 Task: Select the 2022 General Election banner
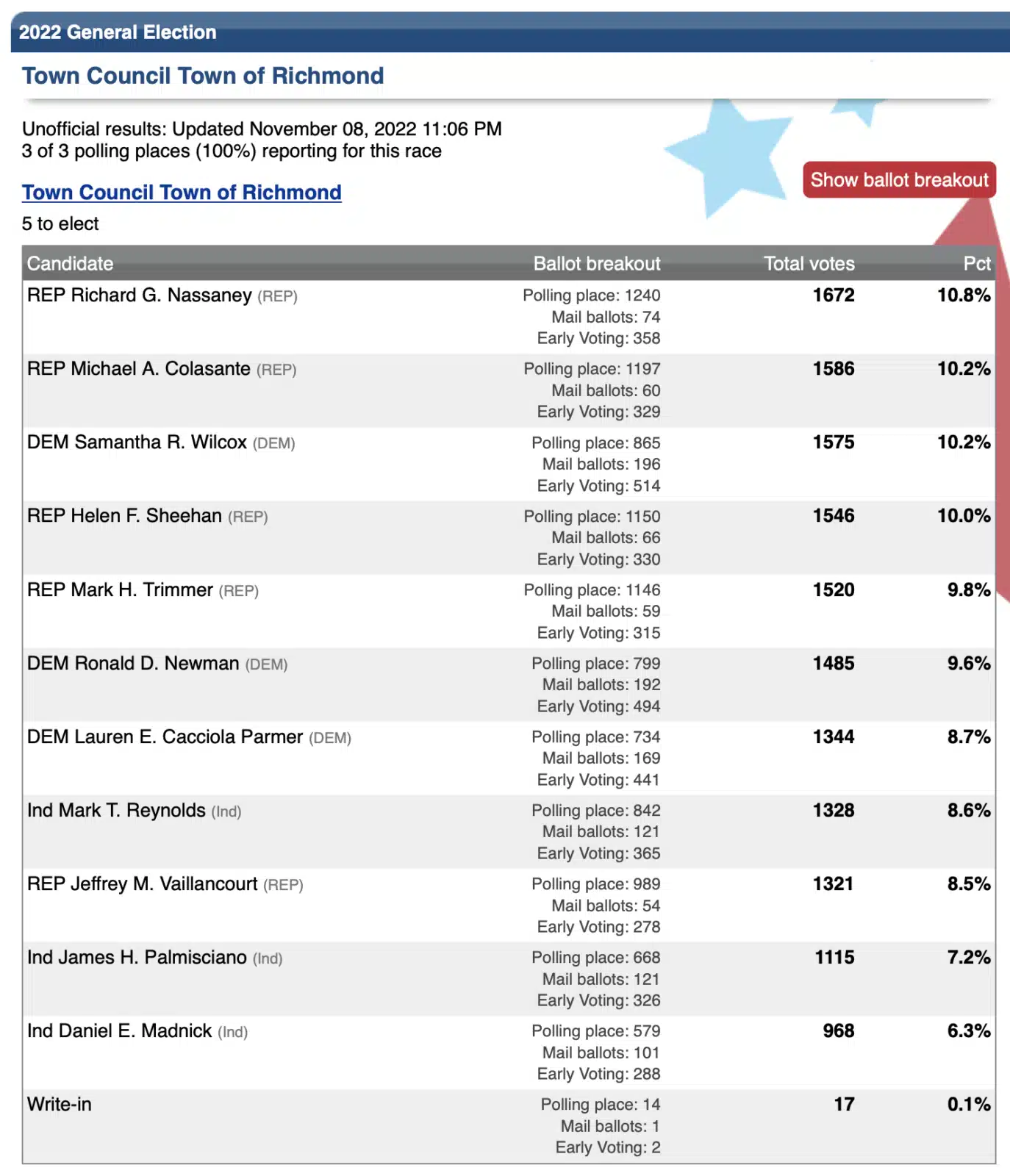510,32
